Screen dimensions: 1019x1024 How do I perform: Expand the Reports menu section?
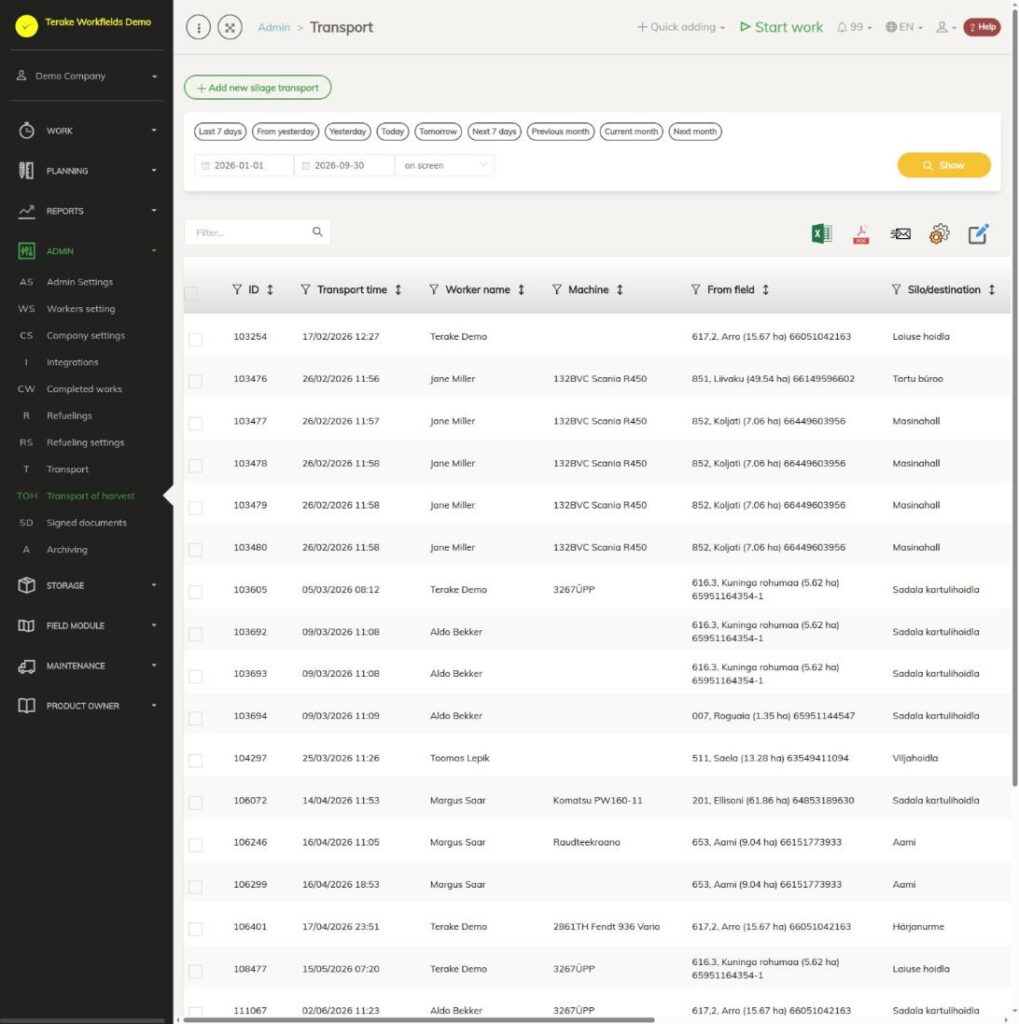(87, 211)
